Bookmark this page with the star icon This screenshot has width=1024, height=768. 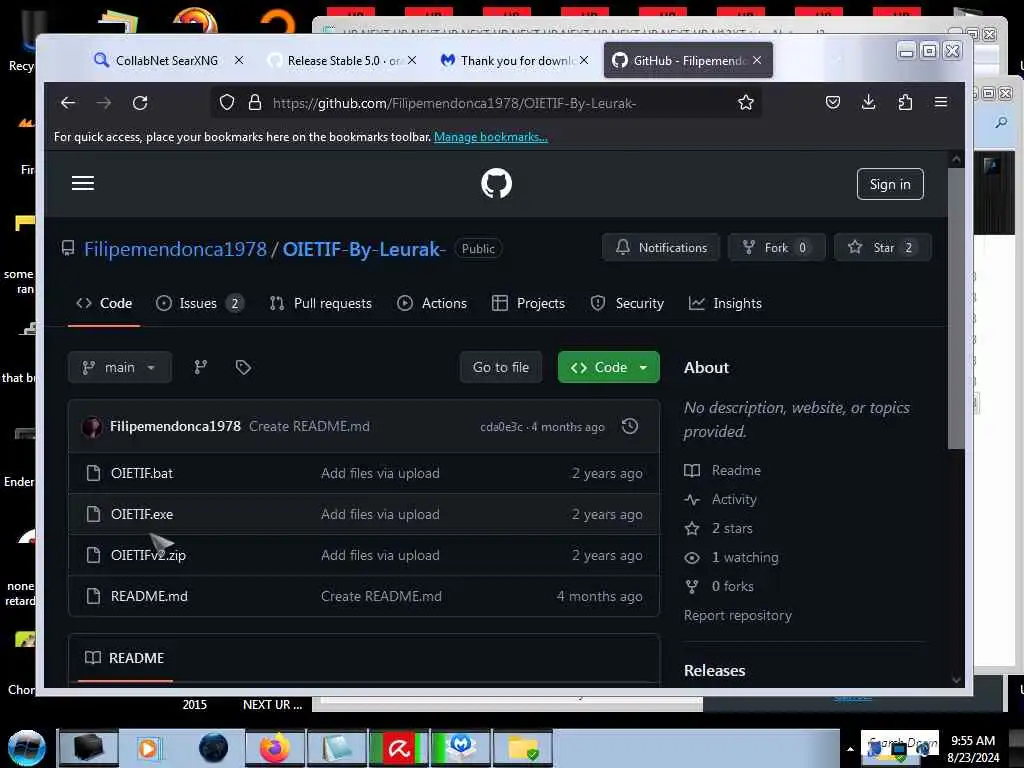746,103
